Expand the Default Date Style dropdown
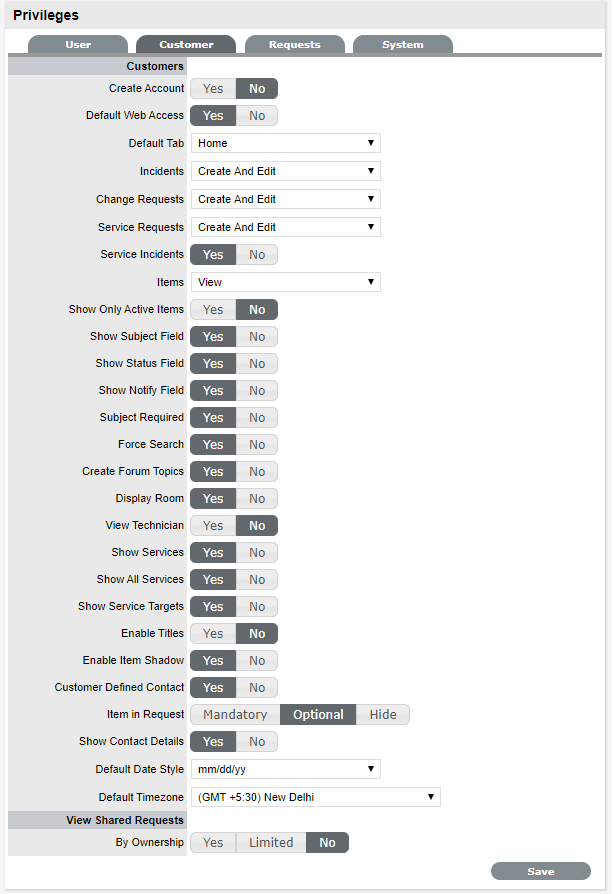 pos(285,770)
